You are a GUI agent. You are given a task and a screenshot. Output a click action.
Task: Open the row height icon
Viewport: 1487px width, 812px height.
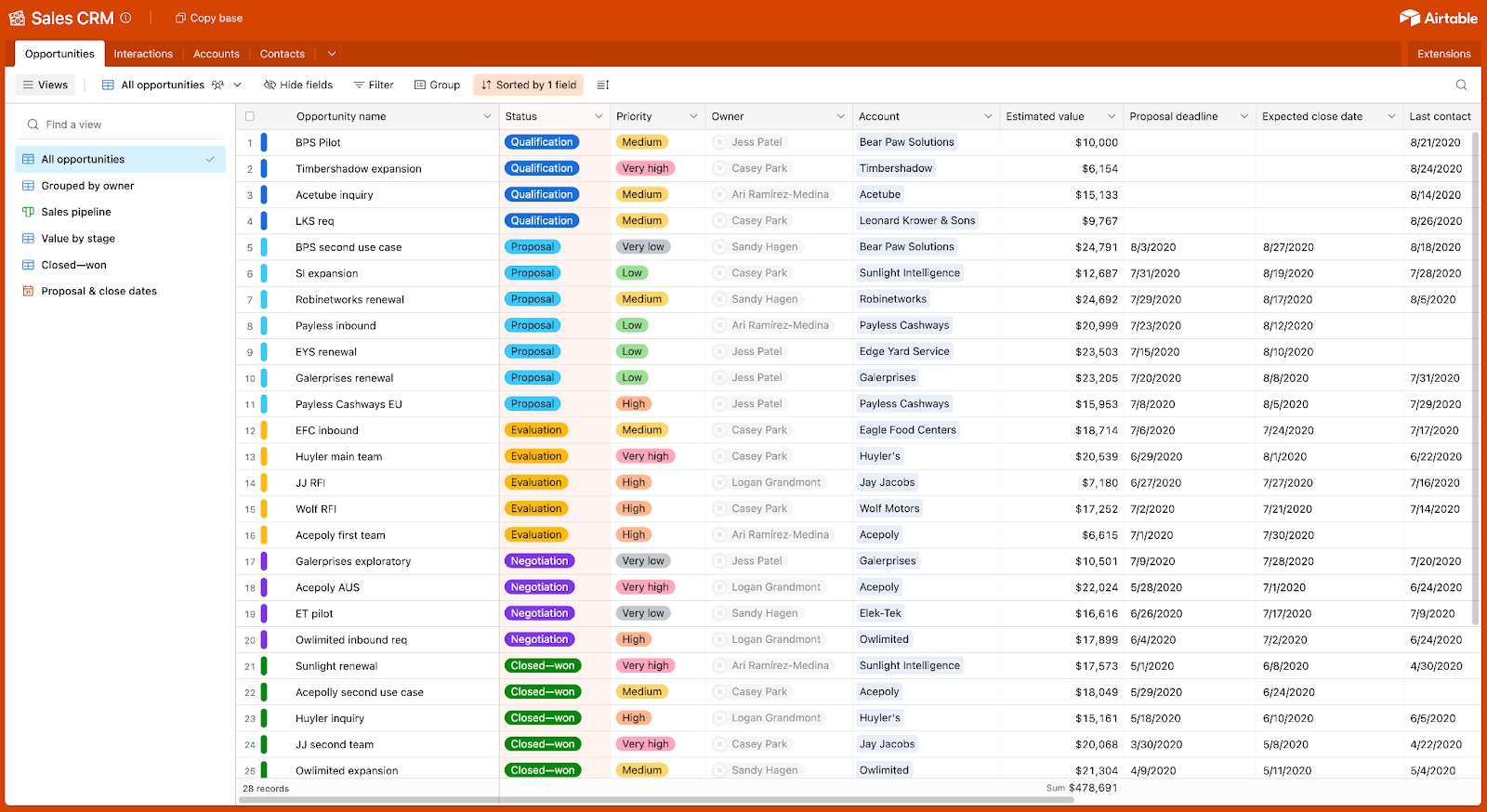tap(603, 85)
